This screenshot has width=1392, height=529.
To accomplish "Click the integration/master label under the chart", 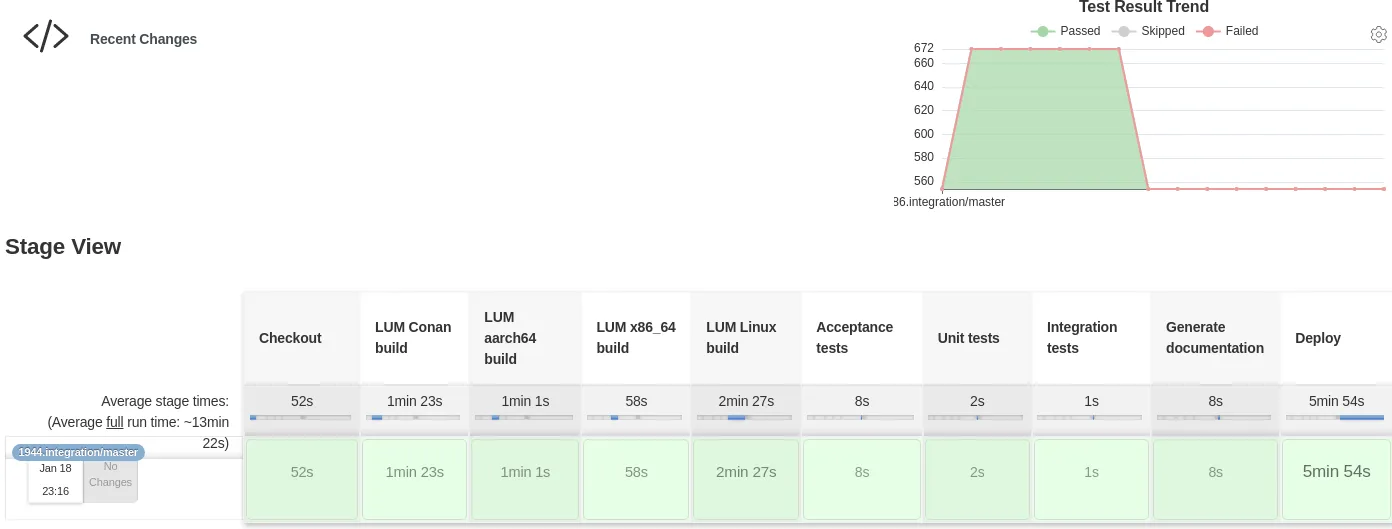I will pos(949,202).
